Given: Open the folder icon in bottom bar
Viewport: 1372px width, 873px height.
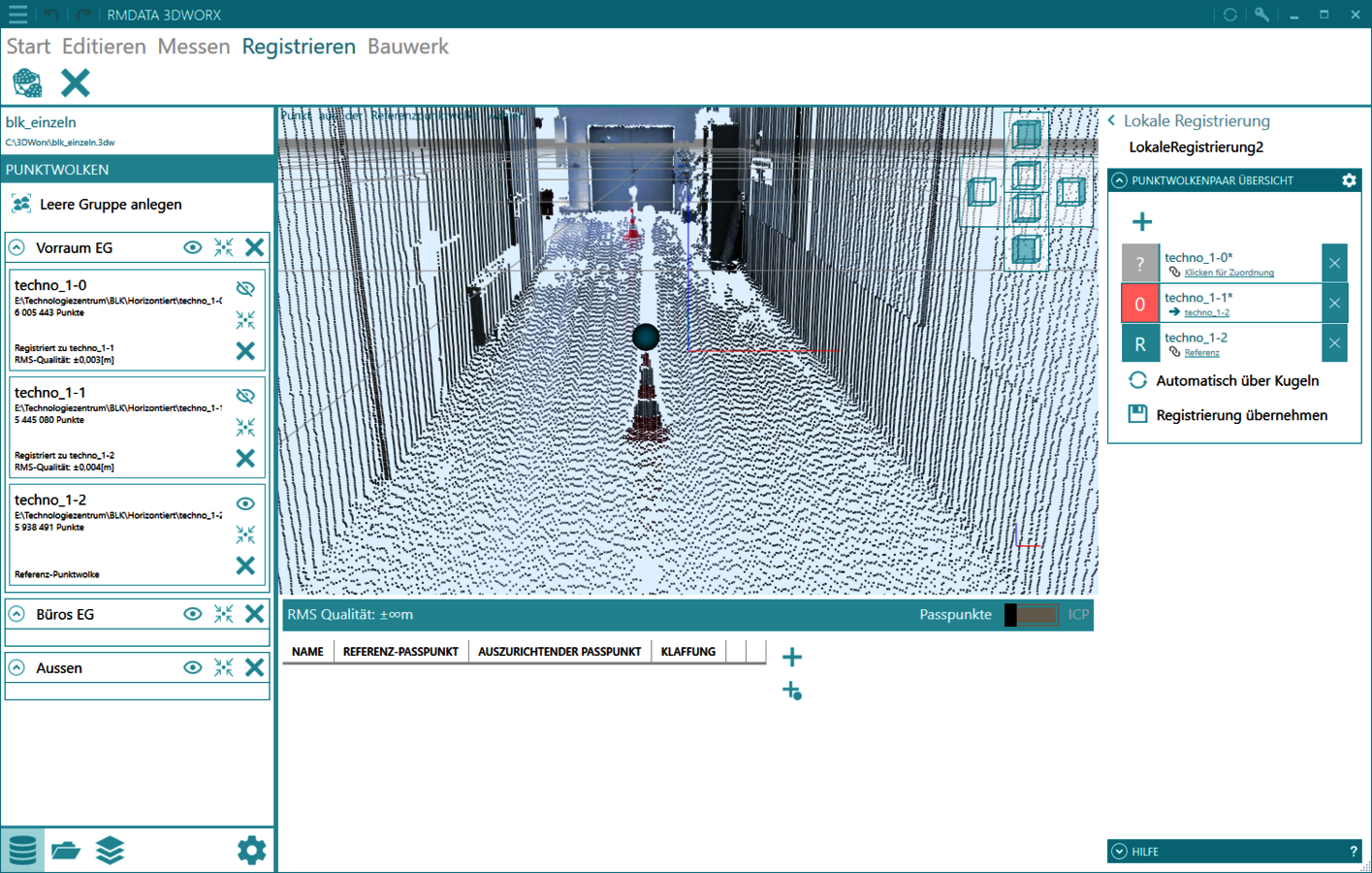Looking at the screenshot, I should [66, 851].
